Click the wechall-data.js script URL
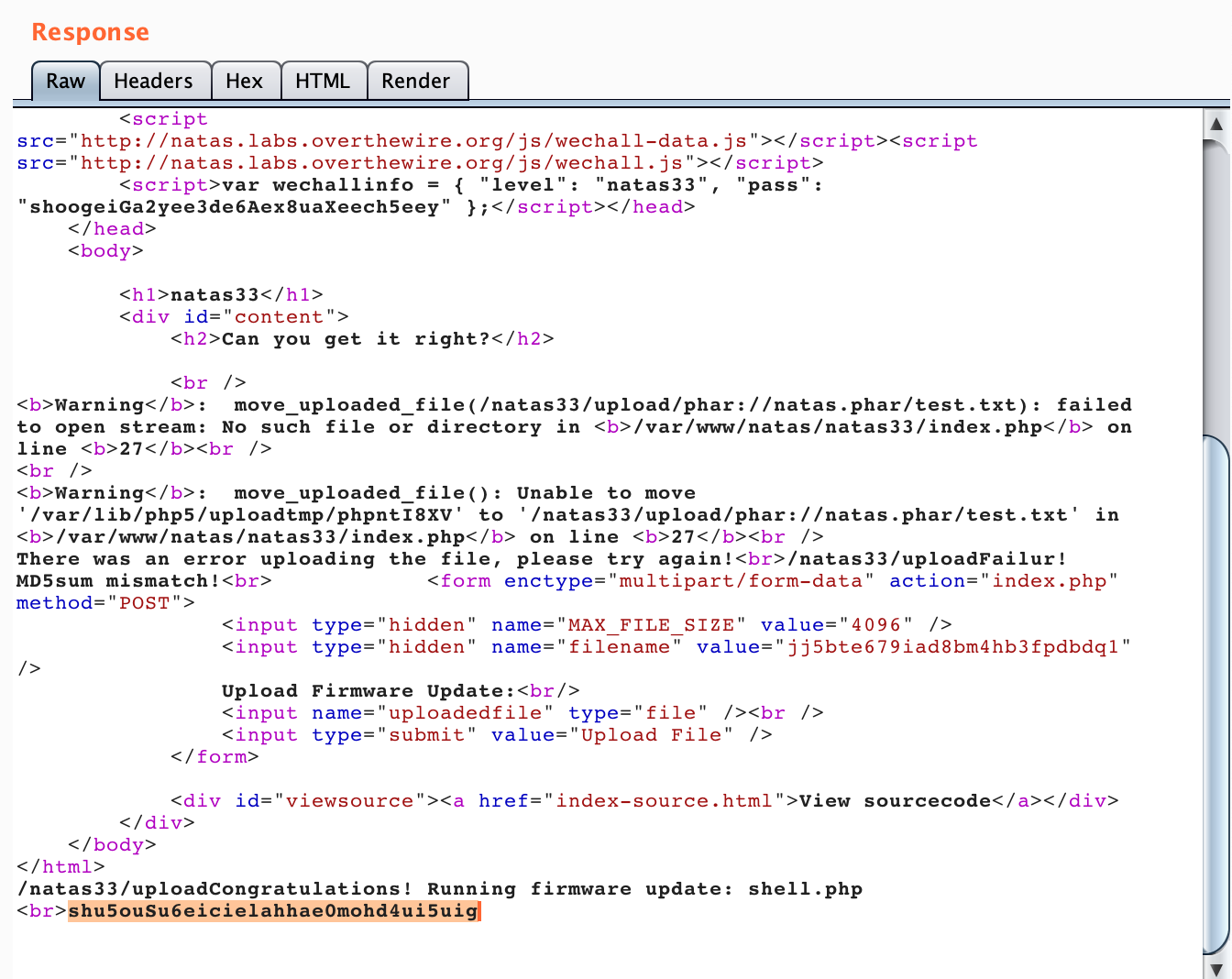This screenshot has width=1232, height=979. (x=413, y=141)
